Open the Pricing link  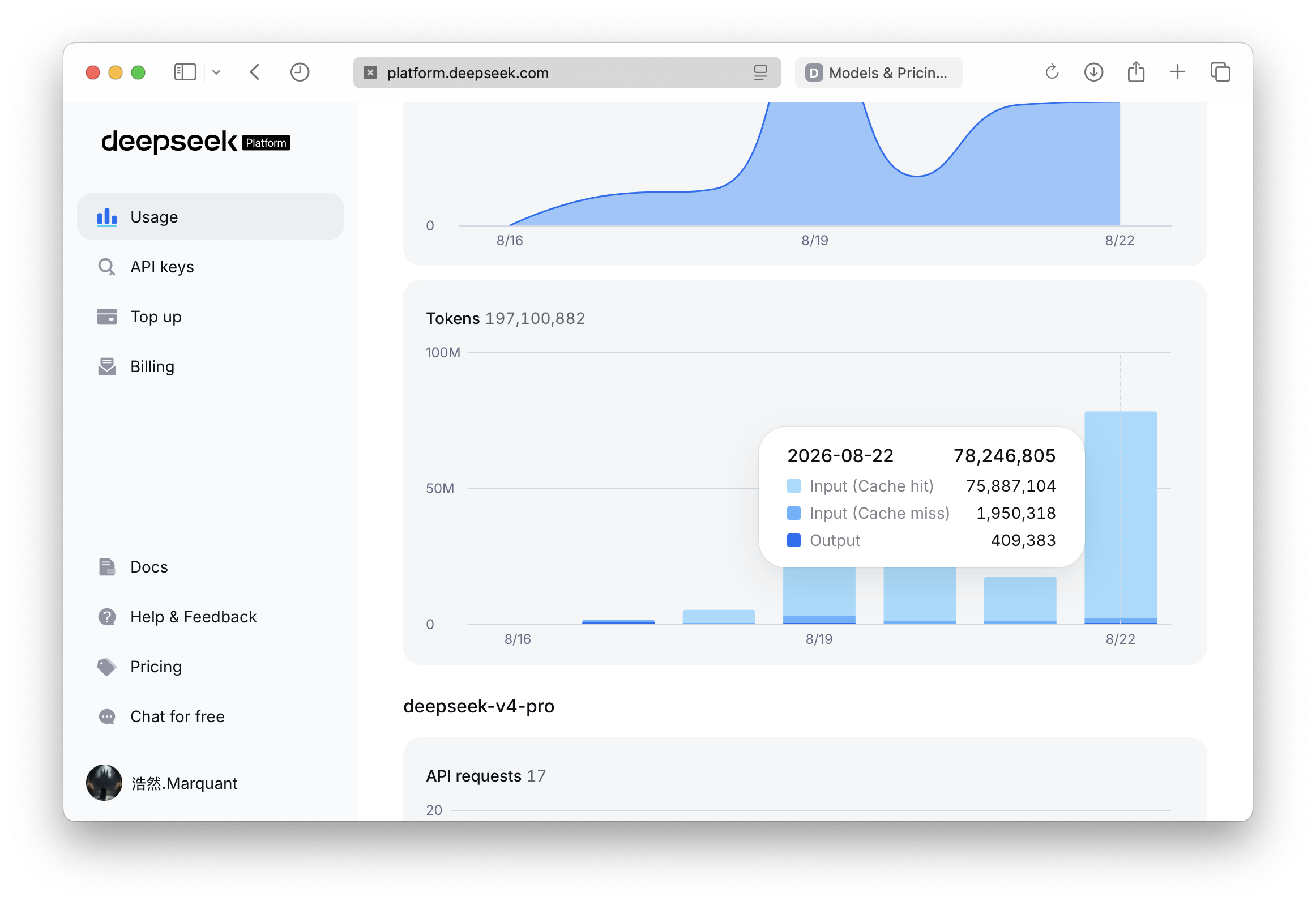[156, 666]
